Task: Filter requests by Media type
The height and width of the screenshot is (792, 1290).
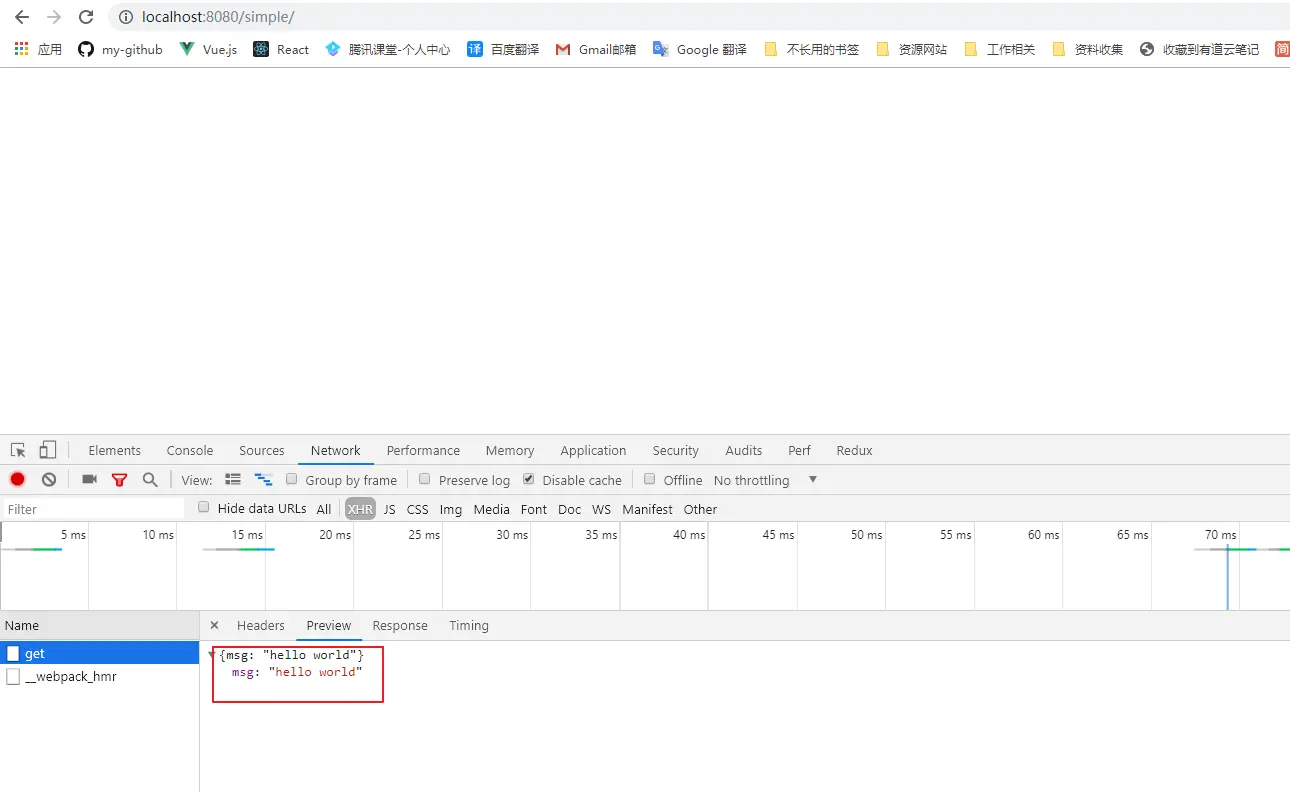Action: (x=491, y=509)
